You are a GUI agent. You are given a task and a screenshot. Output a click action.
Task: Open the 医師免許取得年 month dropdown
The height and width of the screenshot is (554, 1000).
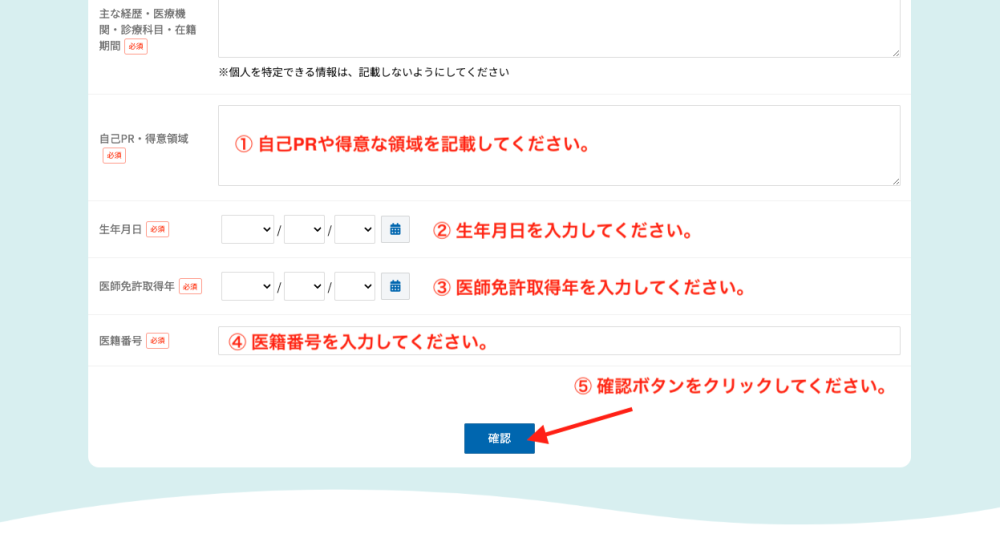pyautogui.click(x=304, y=286)
